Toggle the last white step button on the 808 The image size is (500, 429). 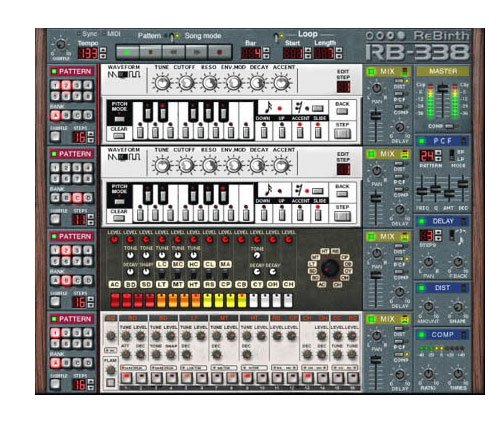tap(288, 301)
